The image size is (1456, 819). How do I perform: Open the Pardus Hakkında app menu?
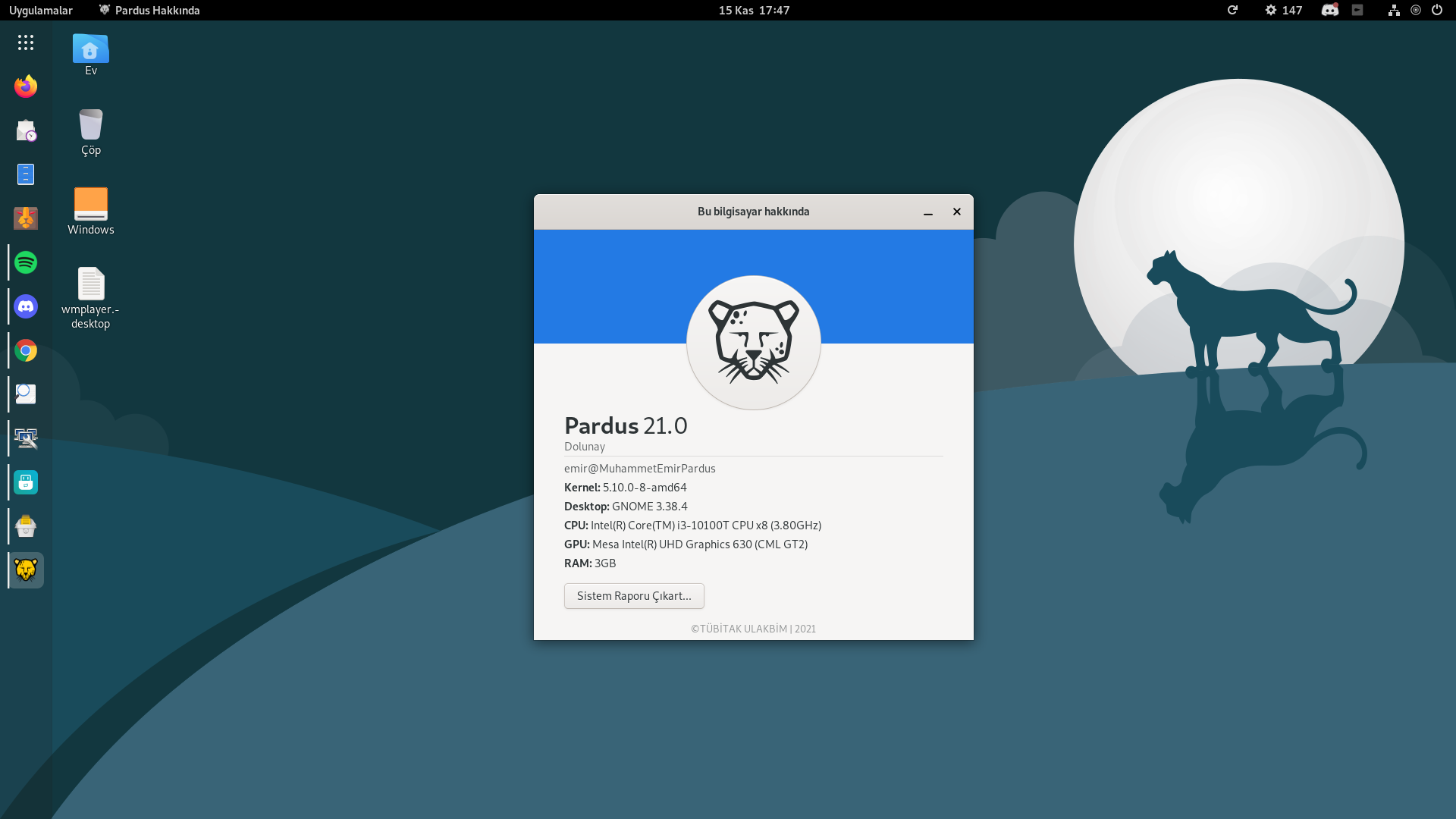click(149, 10)
